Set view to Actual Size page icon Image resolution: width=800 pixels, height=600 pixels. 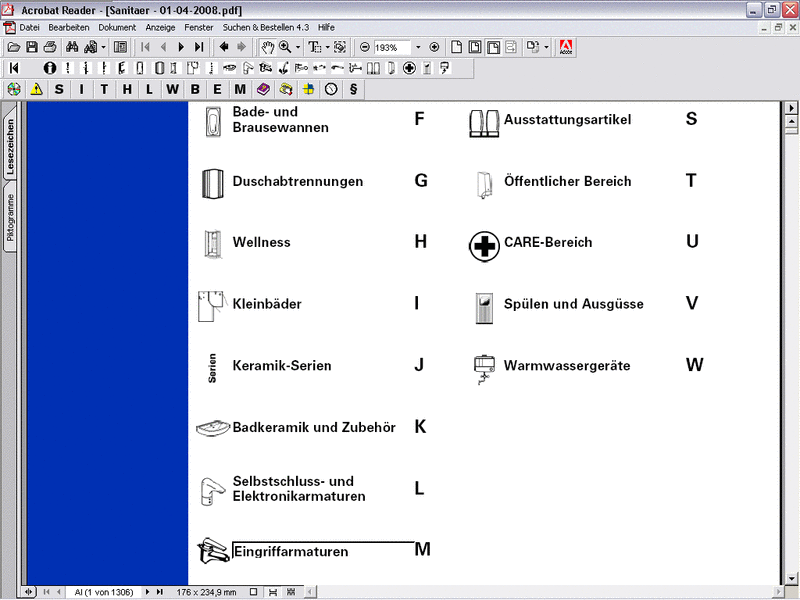tap(457, 47)
